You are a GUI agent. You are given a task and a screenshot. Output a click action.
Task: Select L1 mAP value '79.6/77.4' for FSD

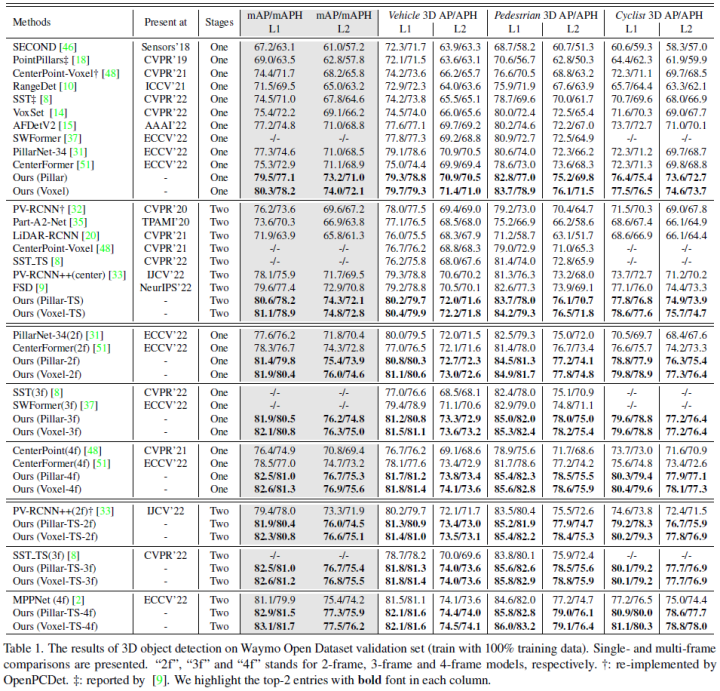pos(275,288)
